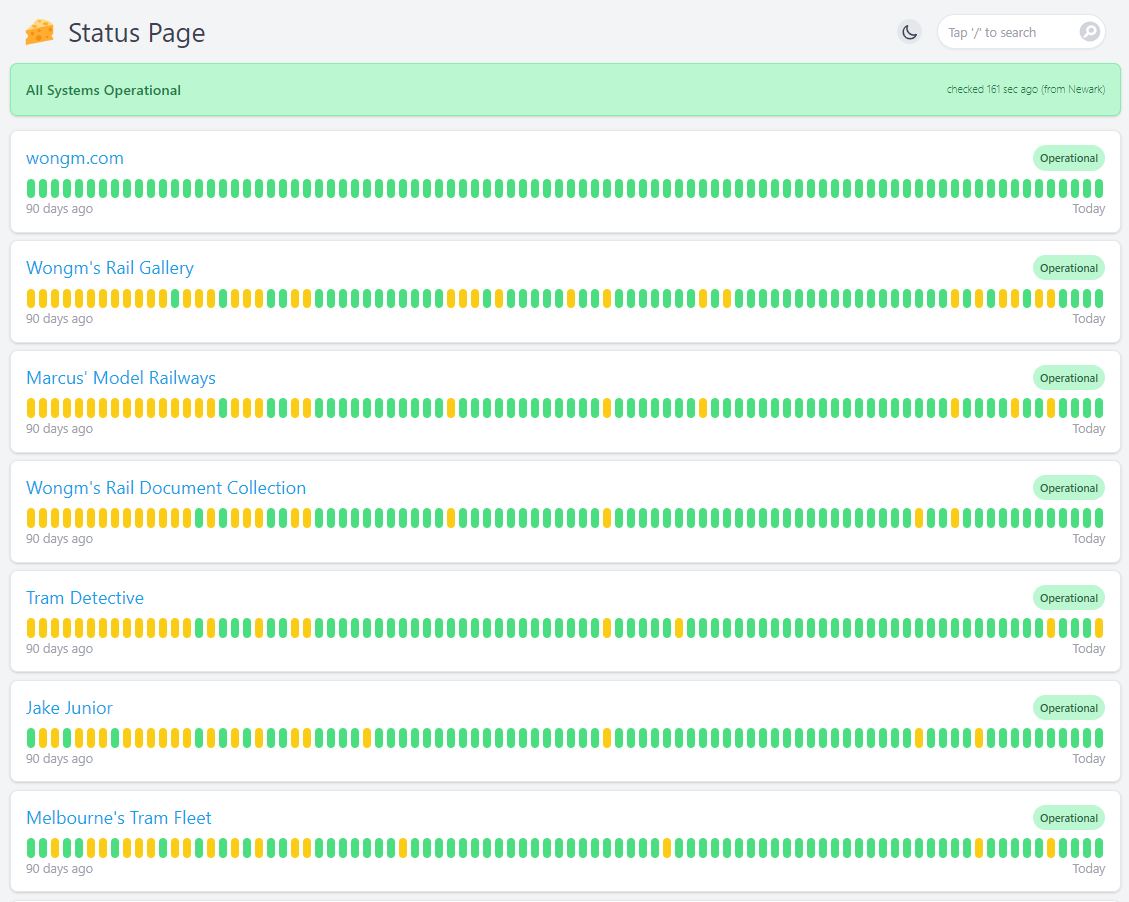The image size is (1129, 902).
Task: Click the 'checked 161 sec ago' text
Action: [x=1025, y=89]
